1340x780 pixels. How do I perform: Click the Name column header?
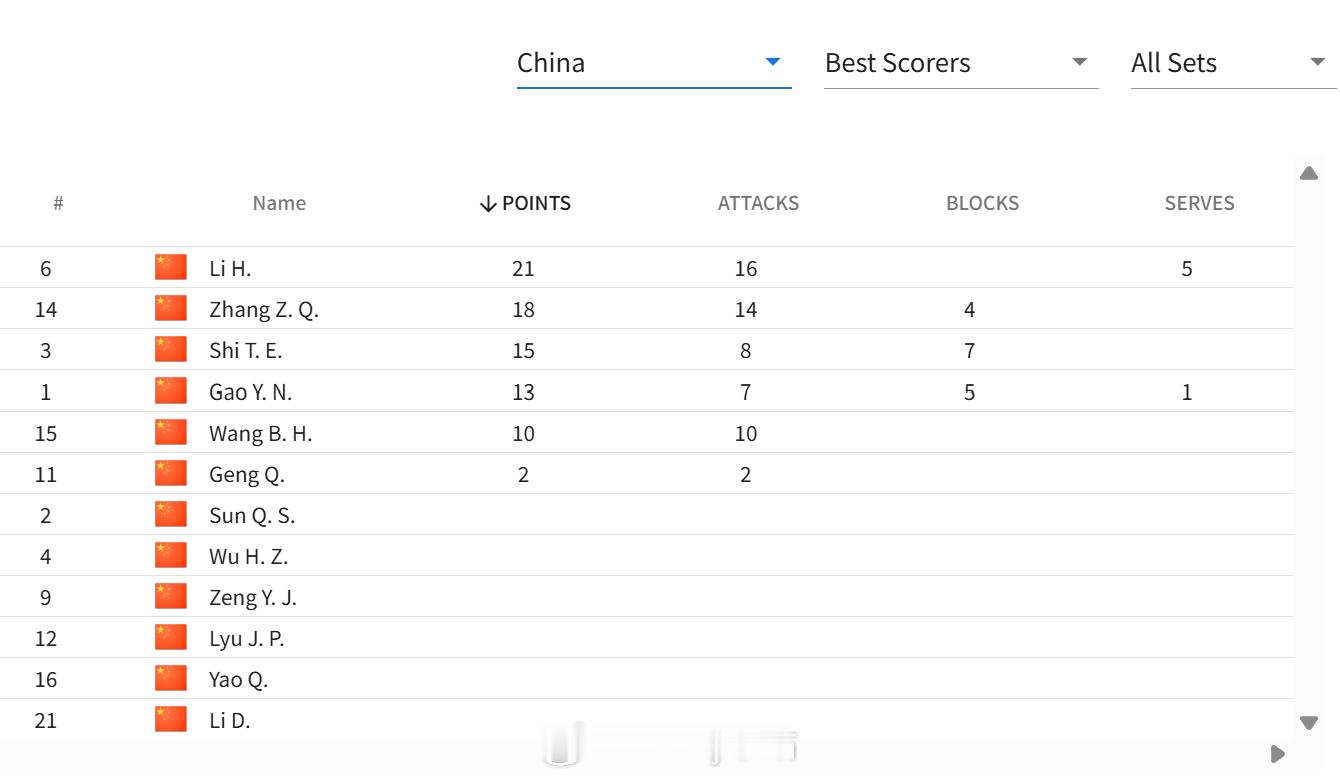pyautogui.click(x=279, y=203)
